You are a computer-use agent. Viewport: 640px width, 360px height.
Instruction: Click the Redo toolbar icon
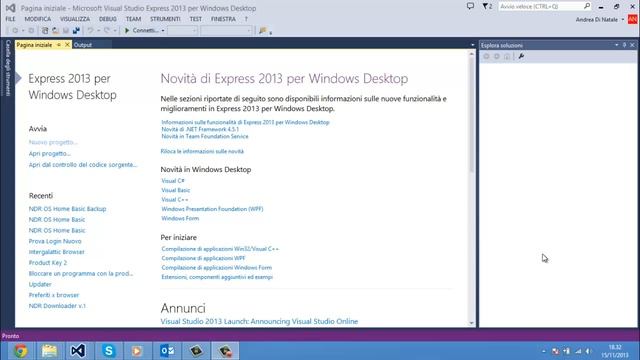coord(107,31)
